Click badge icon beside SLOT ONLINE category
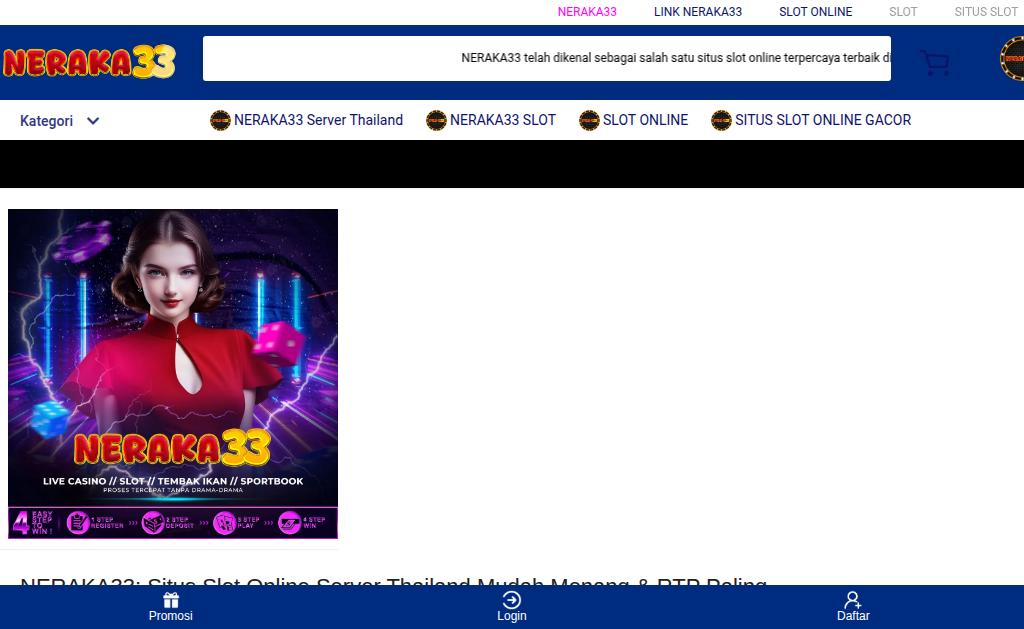 click(x=589, y=120)
